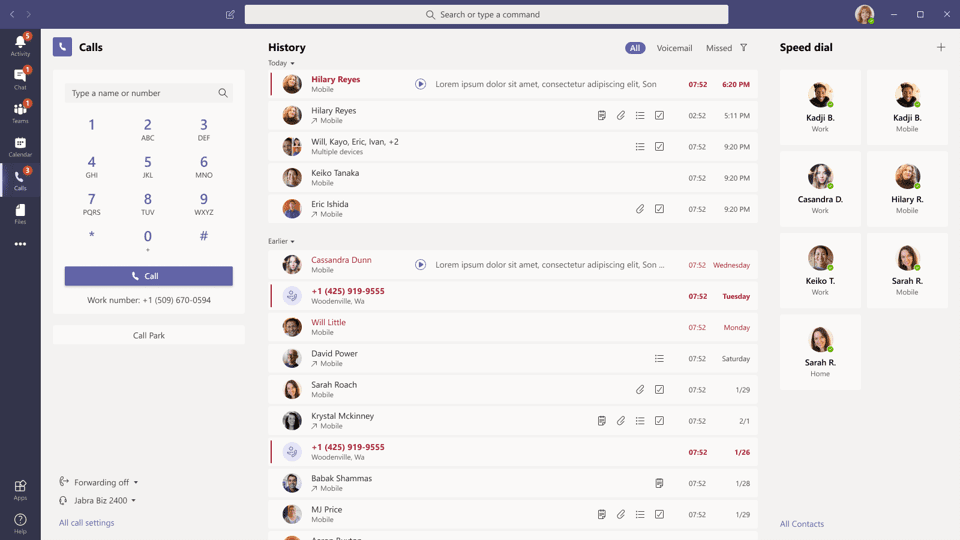Show more apps ellipsis in sidebar

[x=20, y=244]
